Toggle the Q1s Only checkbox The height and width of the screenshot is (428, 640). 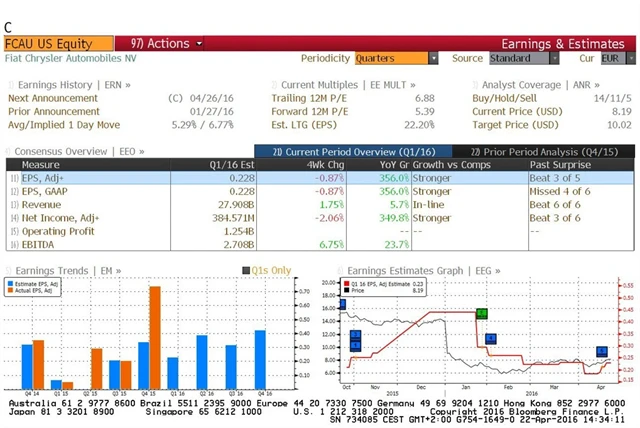245,271
